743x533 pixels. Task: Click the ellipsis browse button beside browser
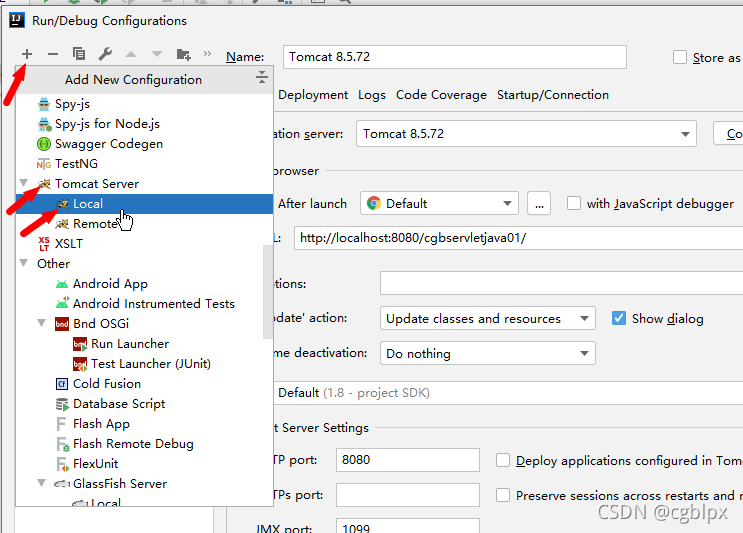click(539, 204)
